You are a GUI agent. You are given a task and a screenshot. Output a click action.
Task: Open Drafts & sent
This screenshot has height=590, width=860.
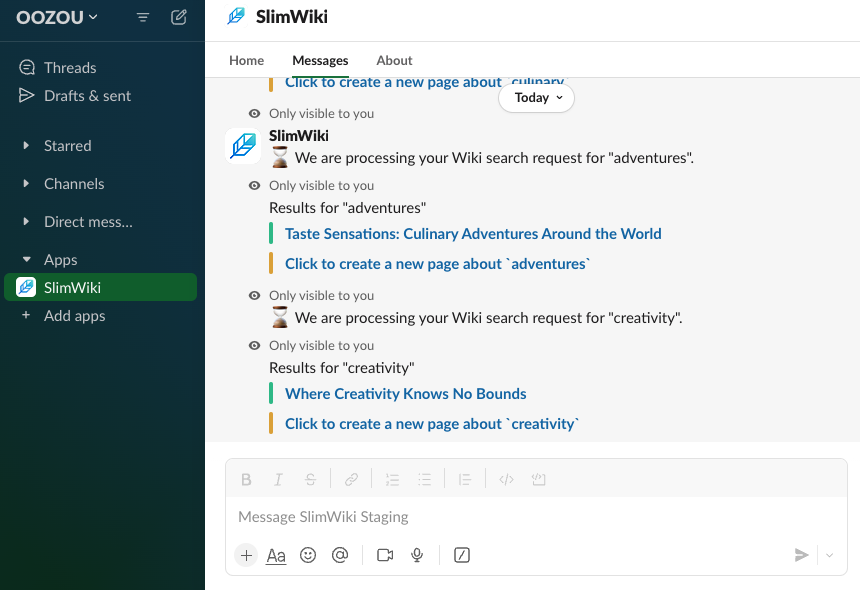point(86,95)
